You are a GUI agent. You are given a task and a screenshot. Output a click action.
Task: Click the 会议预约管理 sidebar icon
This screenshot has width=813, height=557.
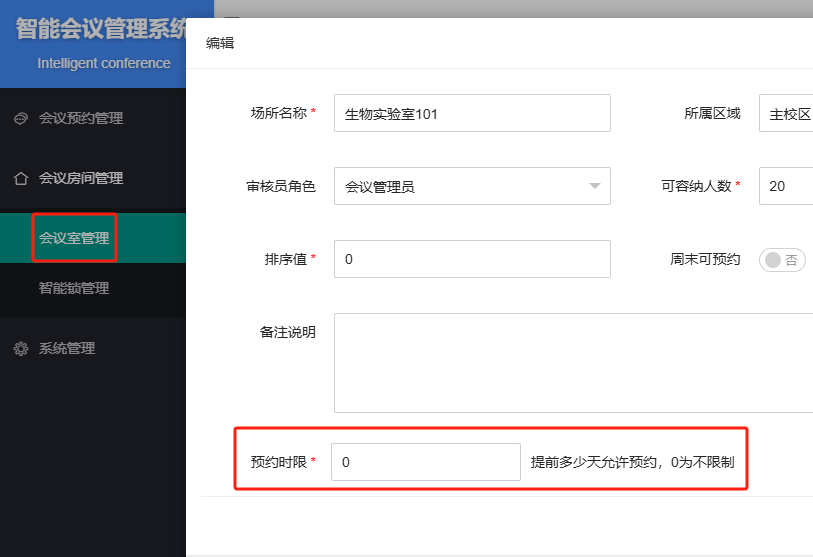click(21, 119)
